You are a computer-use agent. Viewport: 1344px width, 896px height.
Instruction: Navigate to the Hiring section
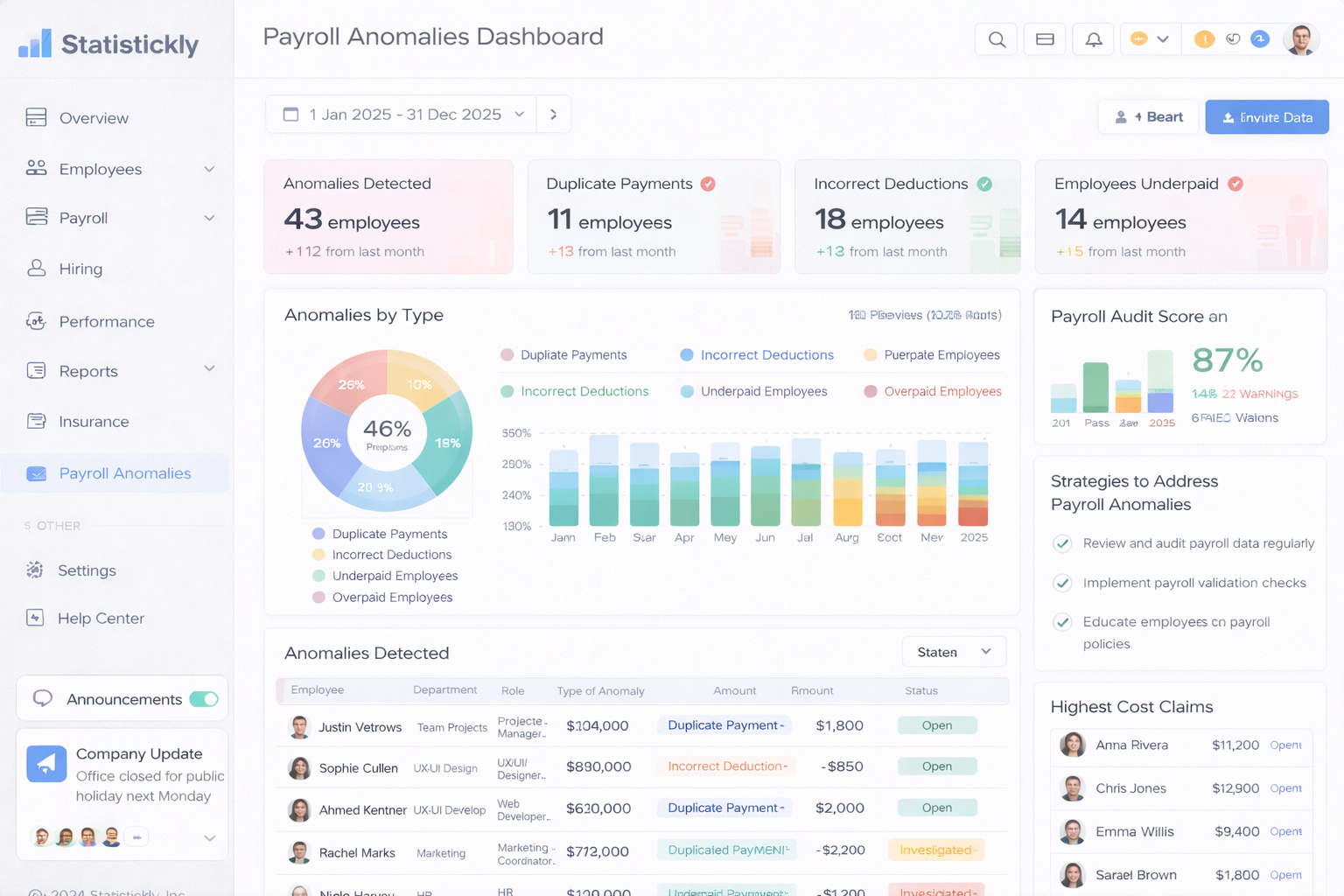(x=80, y=269)
